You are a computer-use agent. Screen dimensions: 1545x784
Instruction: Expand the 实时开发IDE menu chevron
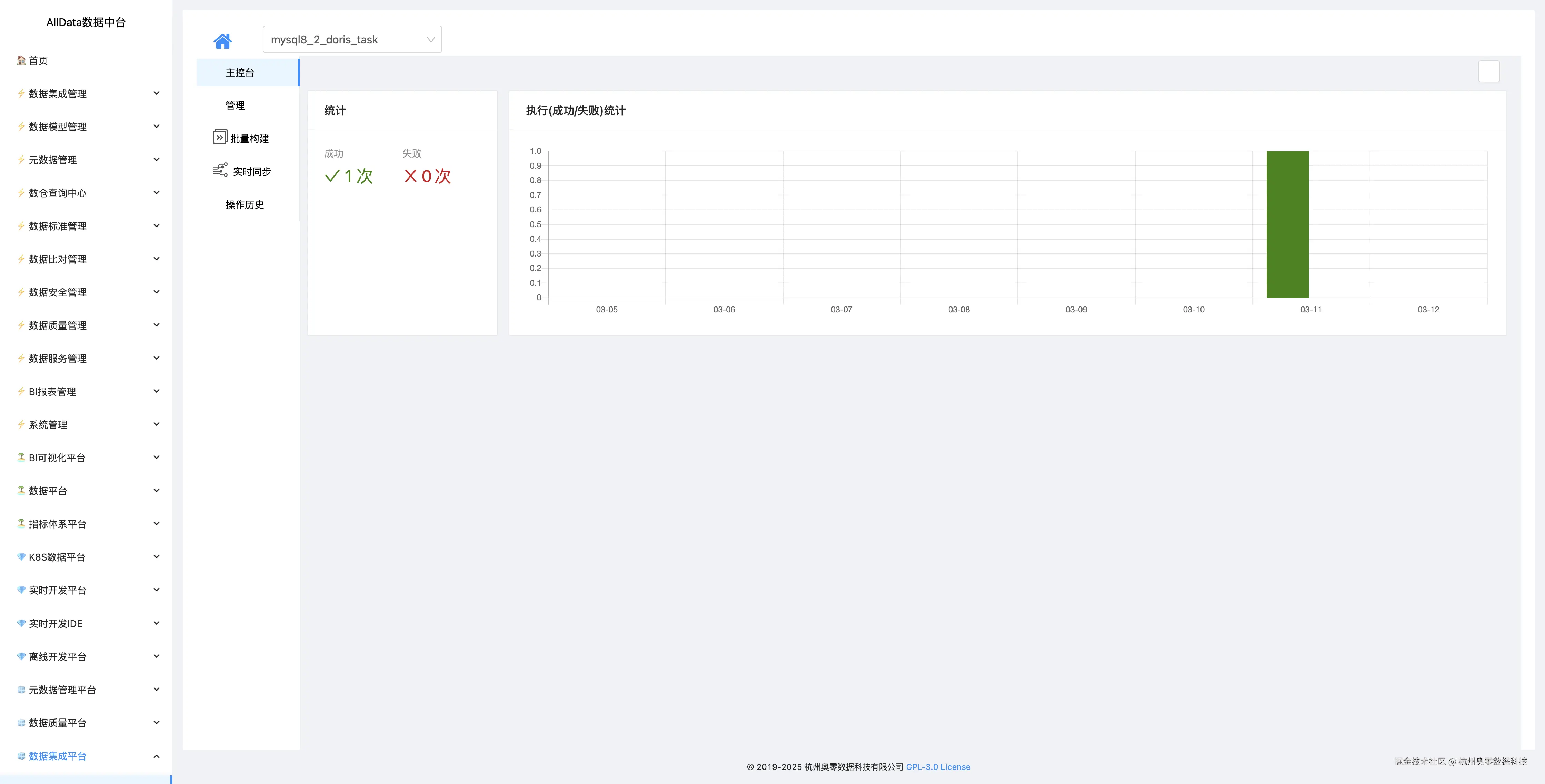[x=157, y=623]
